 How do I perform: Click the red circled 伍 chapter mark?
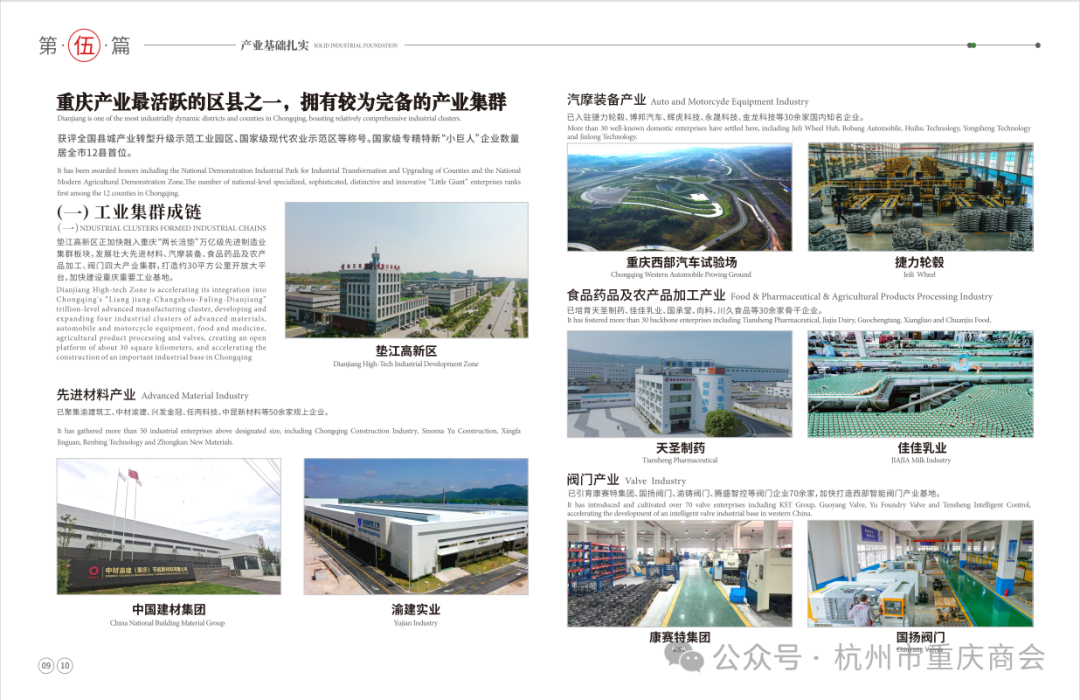pos(85,45)
